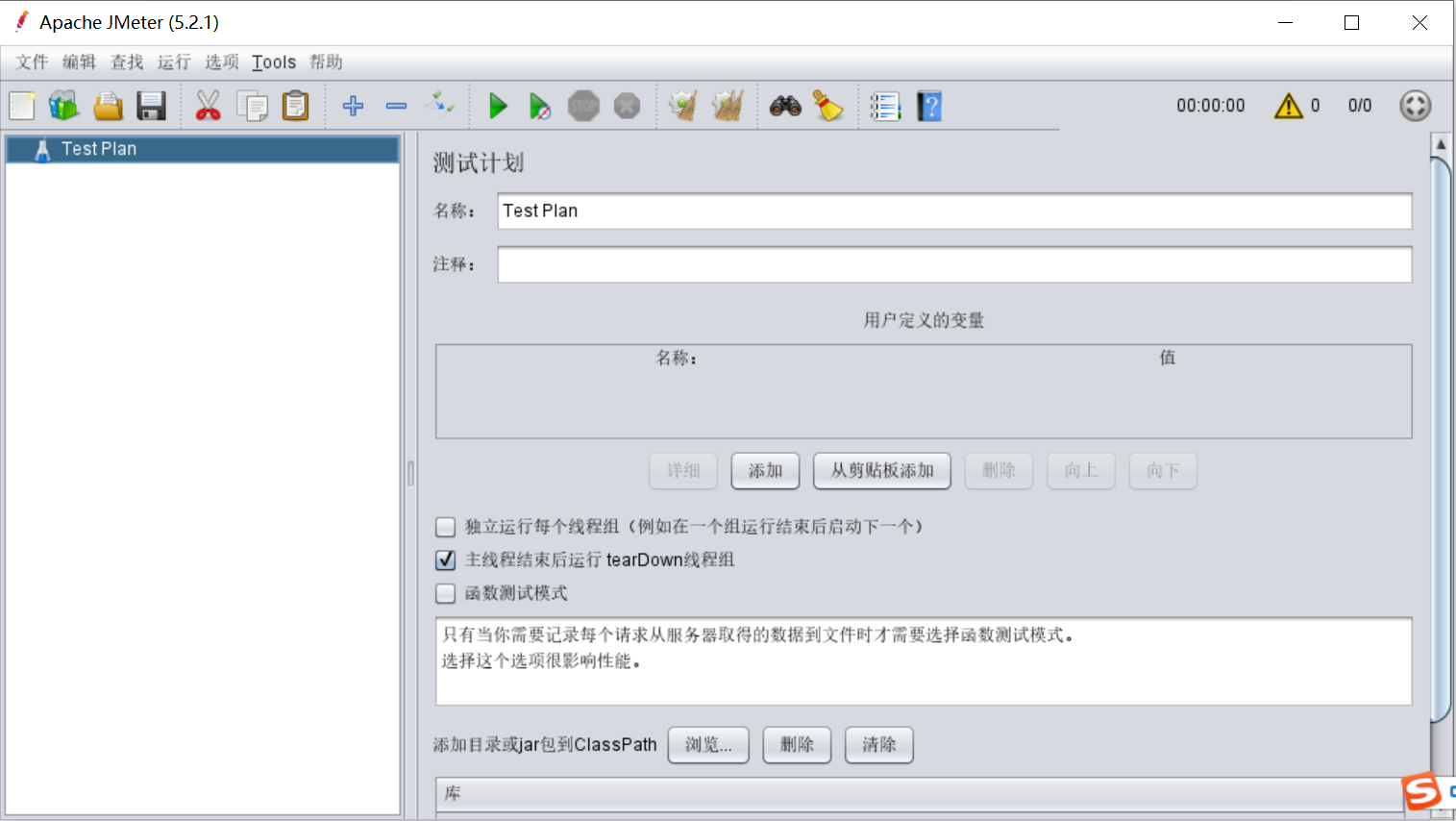Open the 选项 menu
This screenshot has width=1456, height=821.
point(221,62)
